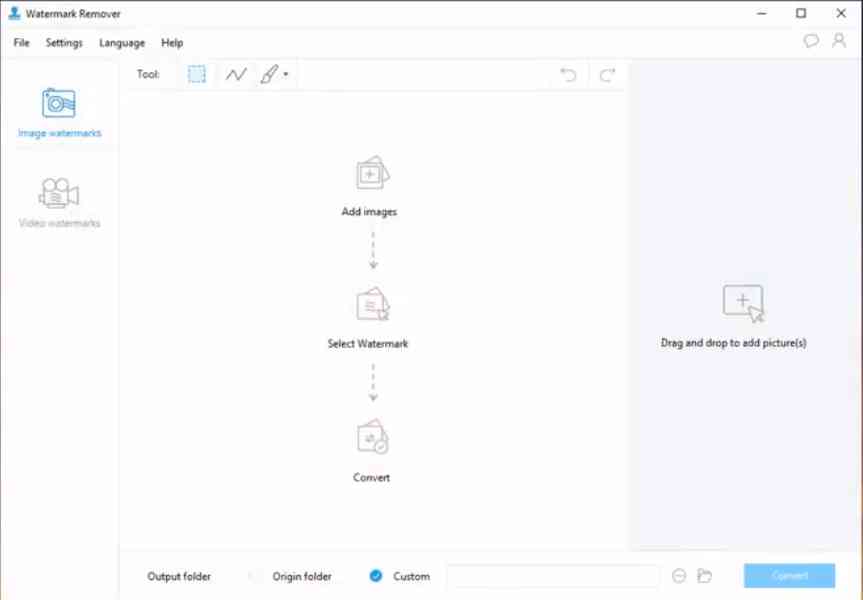Click the blue Convert button
Image resolution: width=863 pixels, height=600 pixels.
[x=789, y=576]
